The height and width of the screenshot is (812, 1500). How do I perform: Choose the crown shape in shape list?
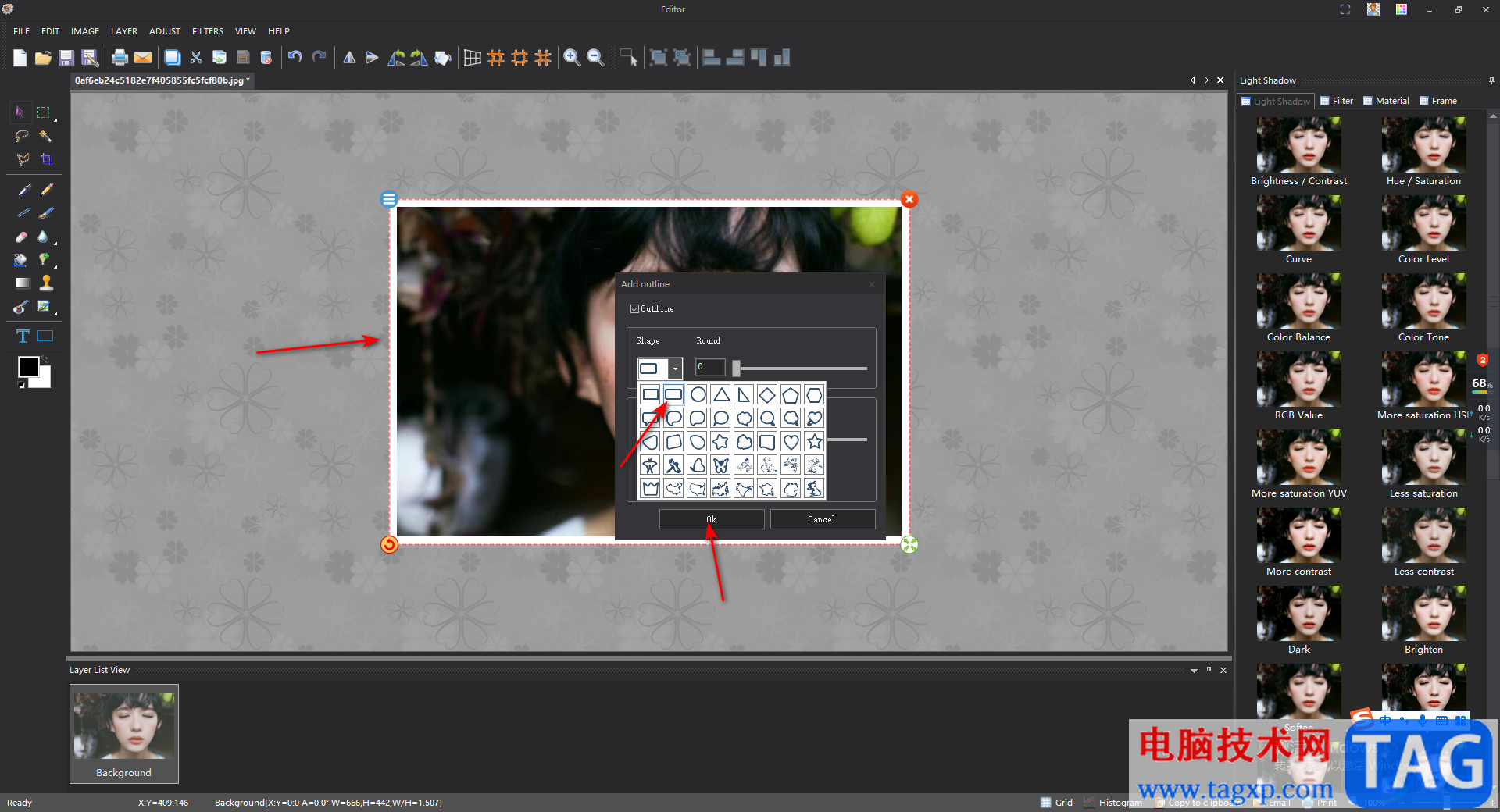650,489
